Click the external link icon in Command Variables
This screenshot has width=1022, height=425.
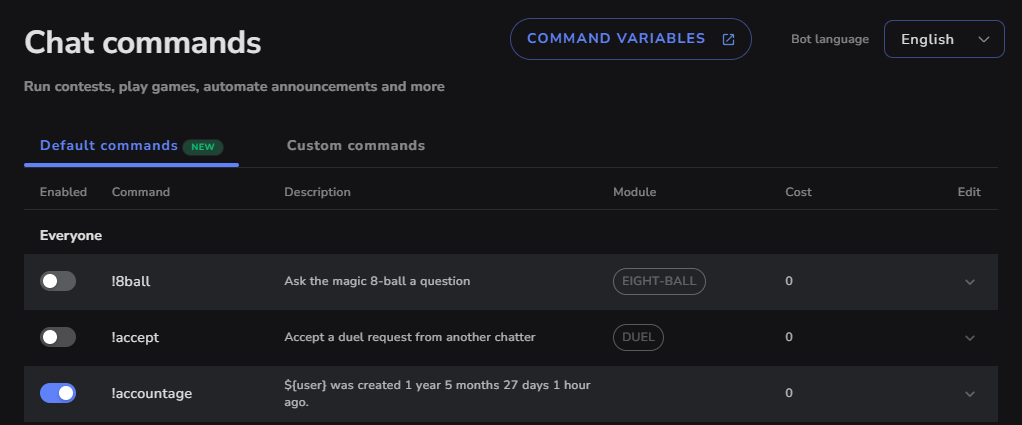[728, 39]
